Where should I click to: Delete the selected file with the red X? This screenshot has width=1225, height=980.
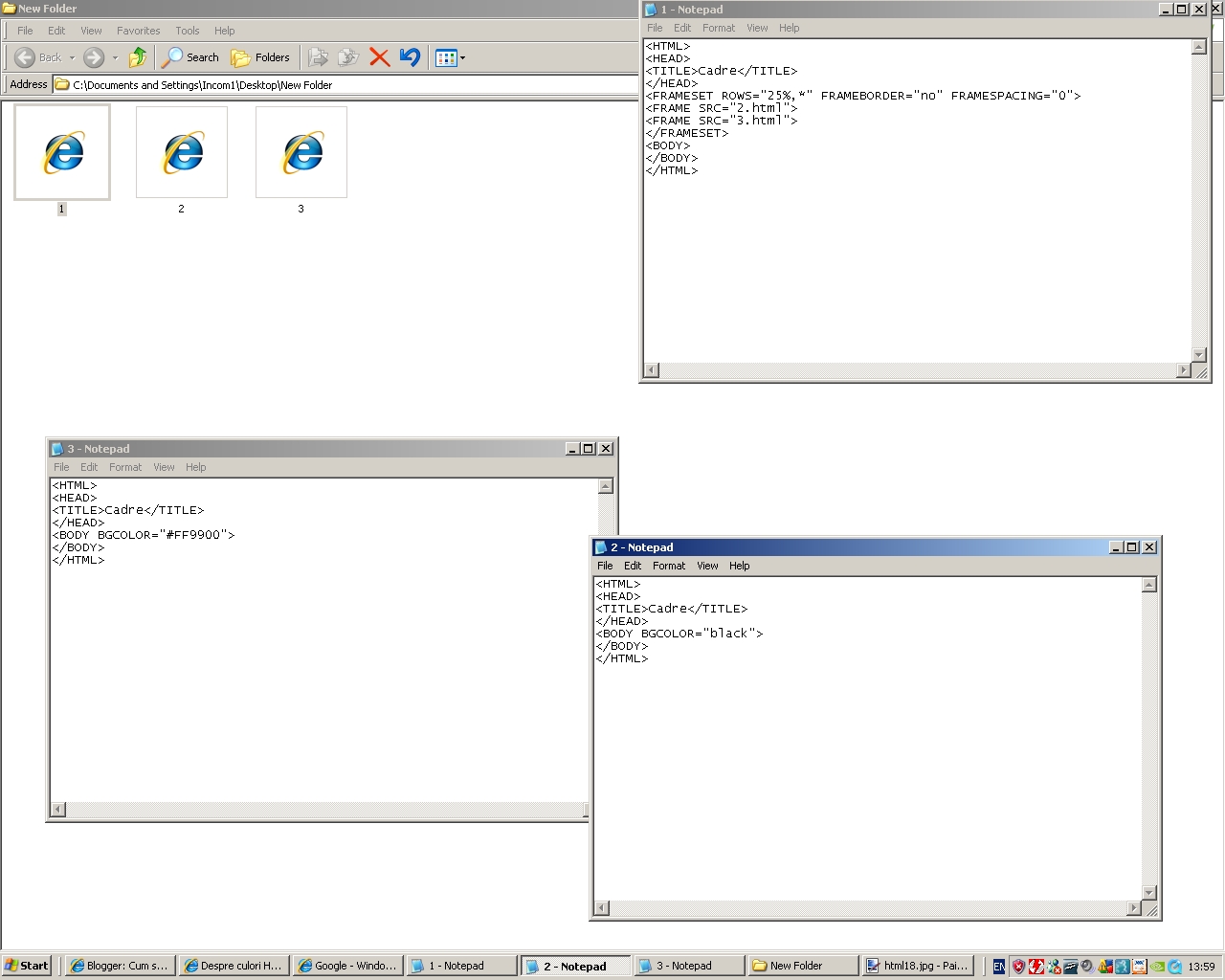379,57
